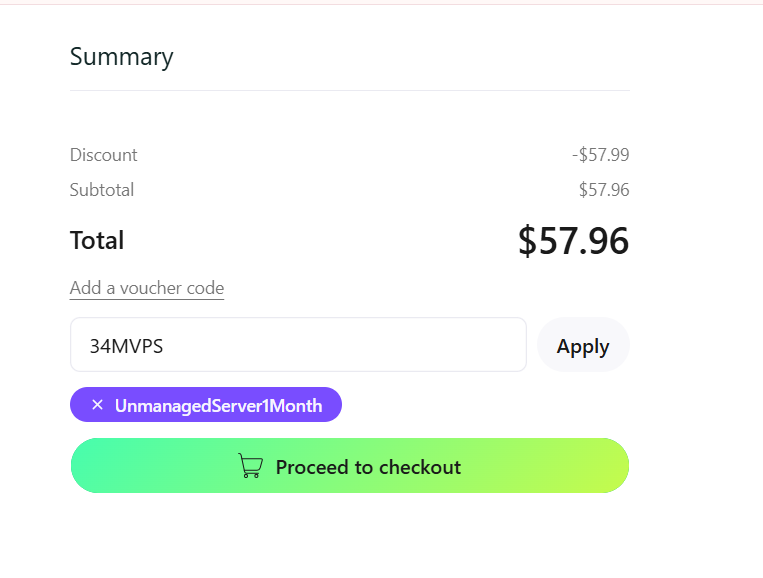Image resolution: width=763 pixels, height=578 pixels.
Task: Proceed to checkout
Action: click(x=350, y=466)
